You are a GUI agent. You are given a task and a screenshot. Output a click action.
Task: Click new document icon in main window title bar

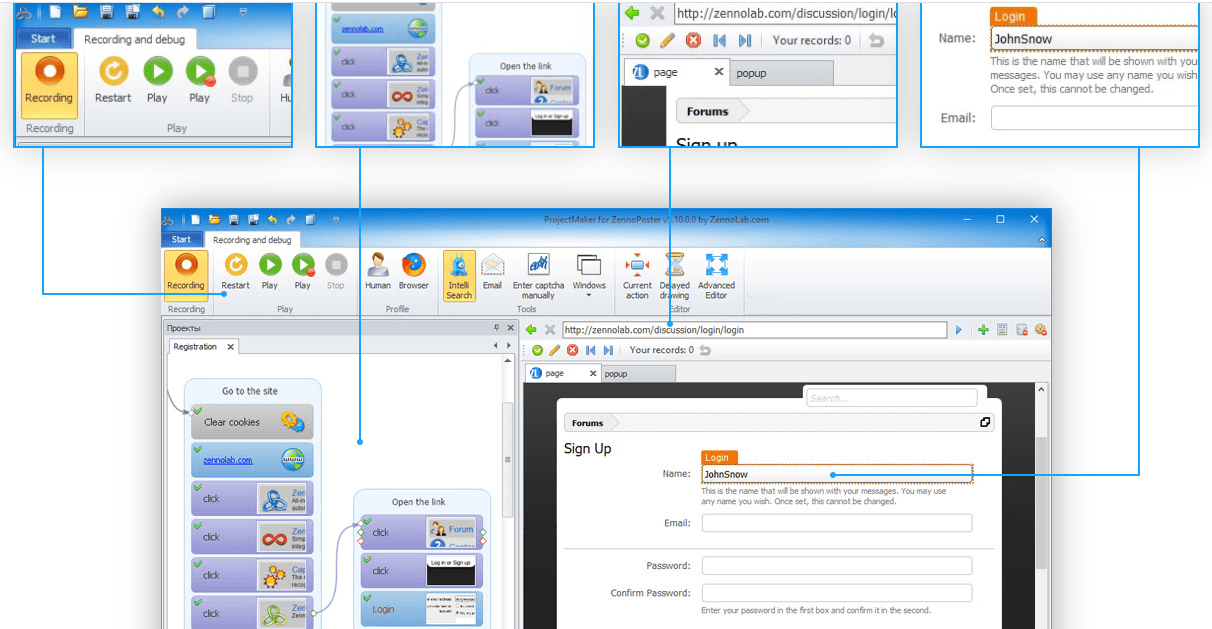coord(196,219)
